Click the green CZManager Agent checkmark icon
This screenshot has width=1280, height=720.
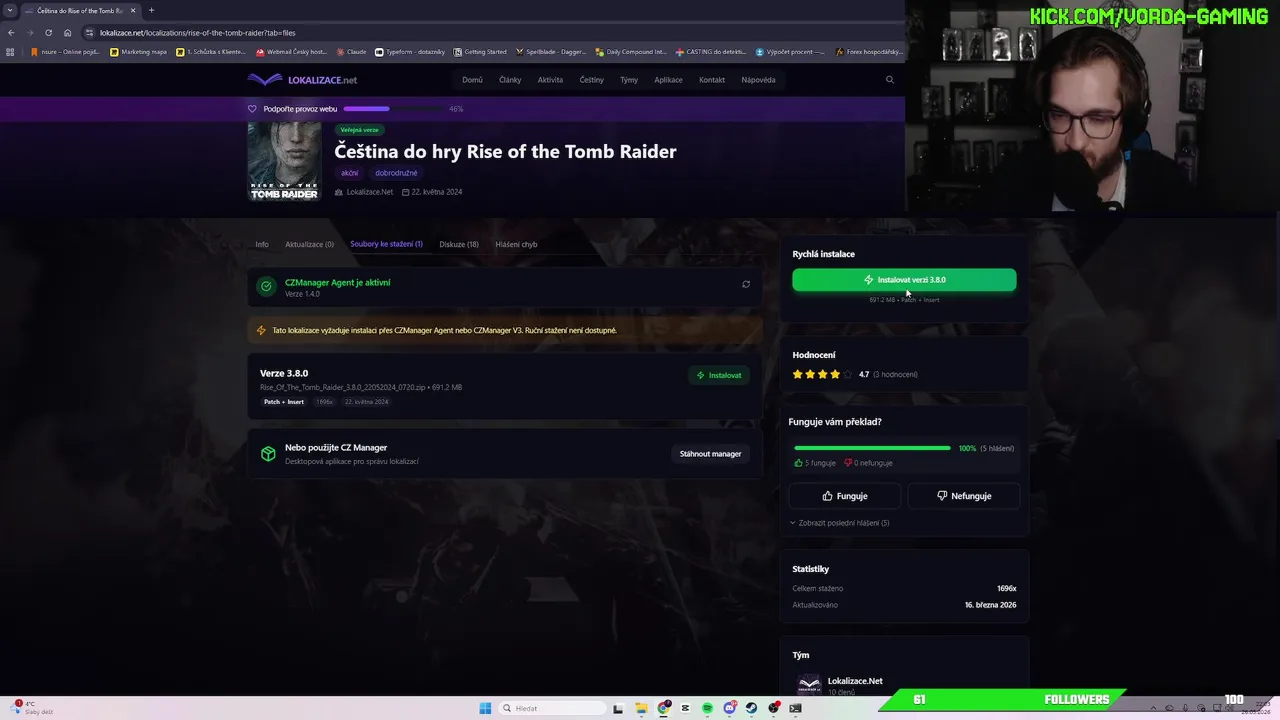coord(266,286)
